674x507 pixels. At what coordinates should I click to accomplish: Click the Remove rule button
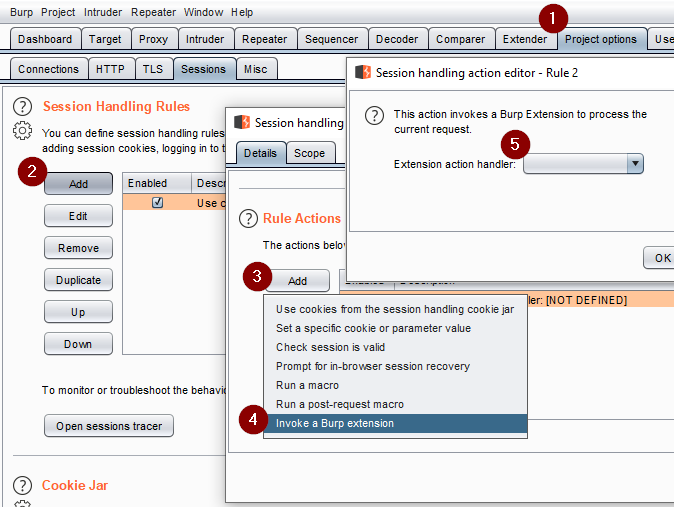(78, 248)
